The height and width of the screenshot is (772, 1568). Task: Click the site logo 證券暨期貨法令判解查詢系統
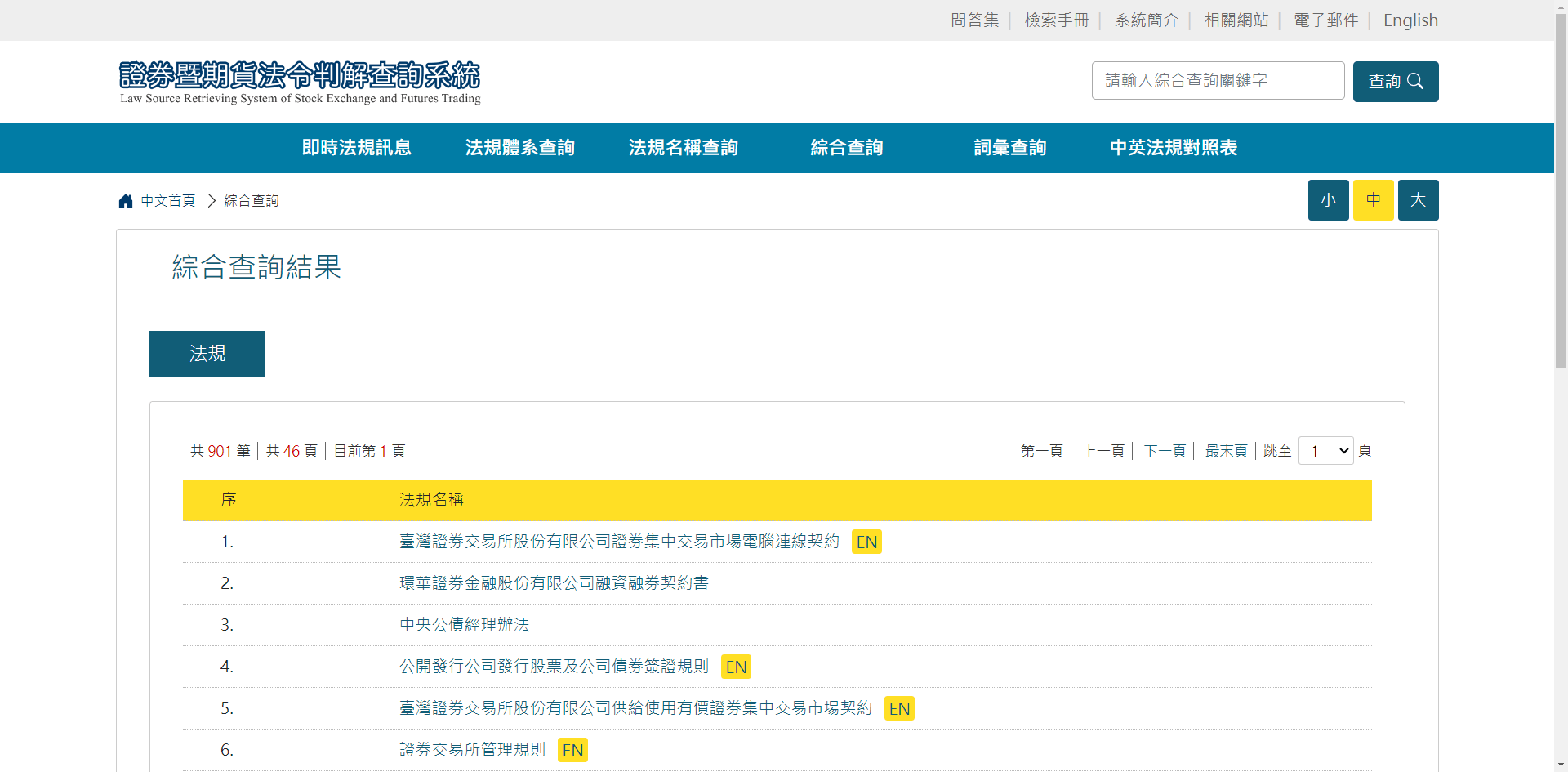(300, 83)
